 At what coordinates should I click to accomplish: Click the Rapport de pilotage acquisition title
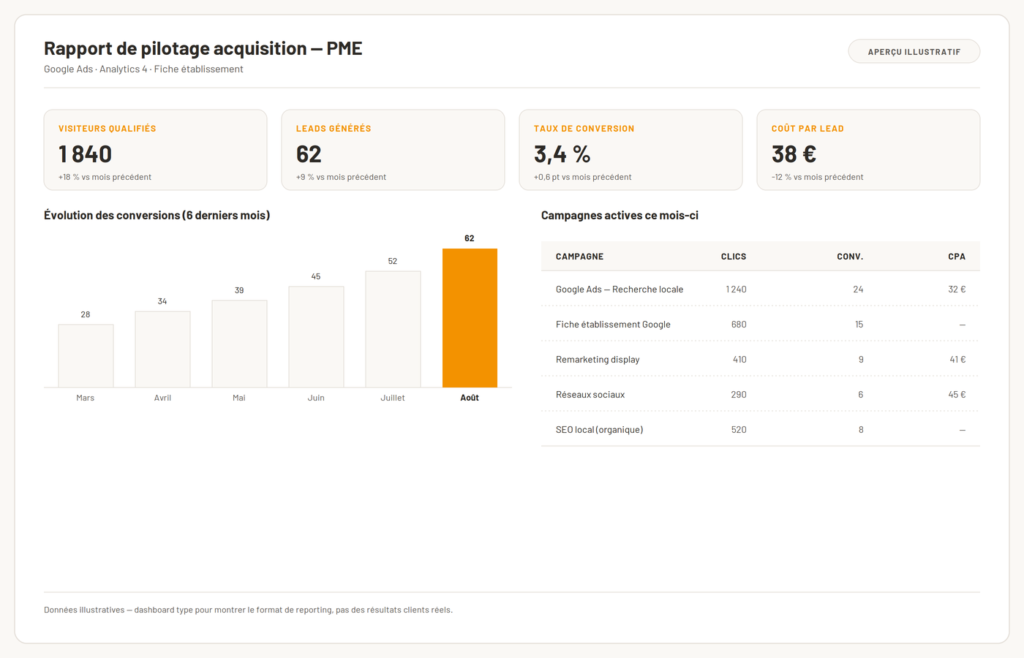(x=203, y=48)
